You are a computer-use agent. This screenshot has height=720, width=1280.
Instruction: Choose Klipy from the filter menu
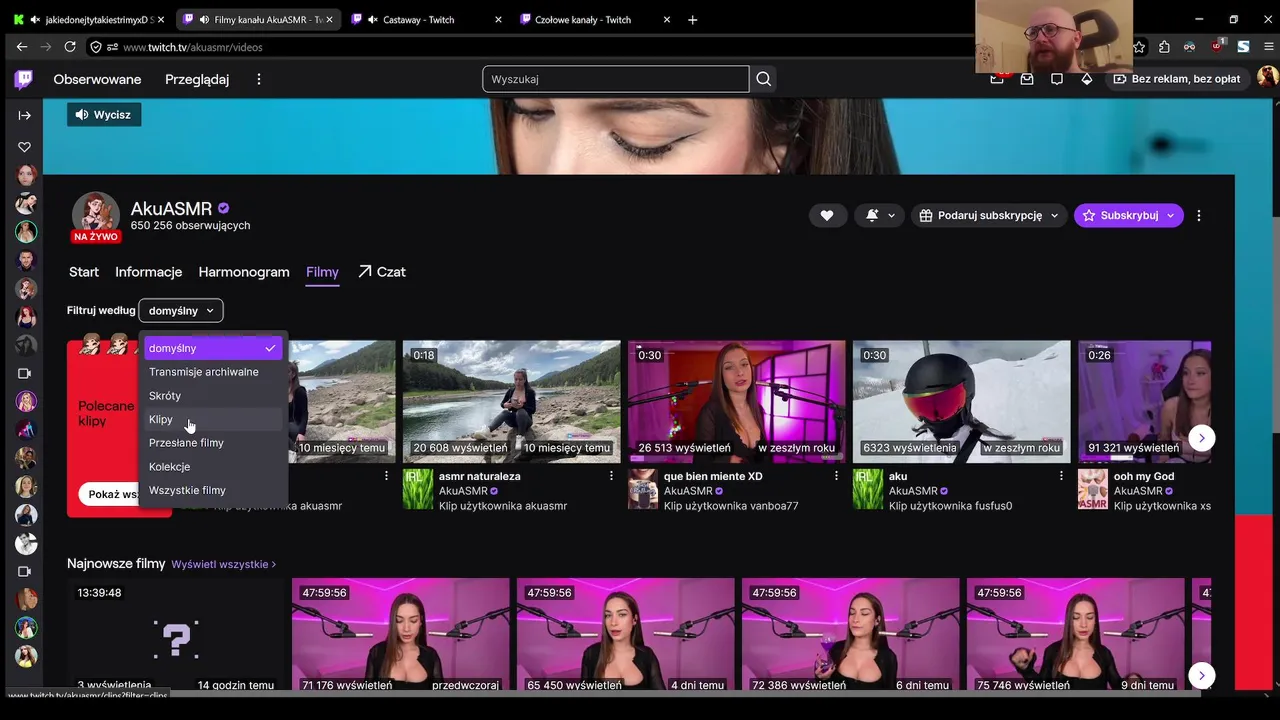[213, 419]
